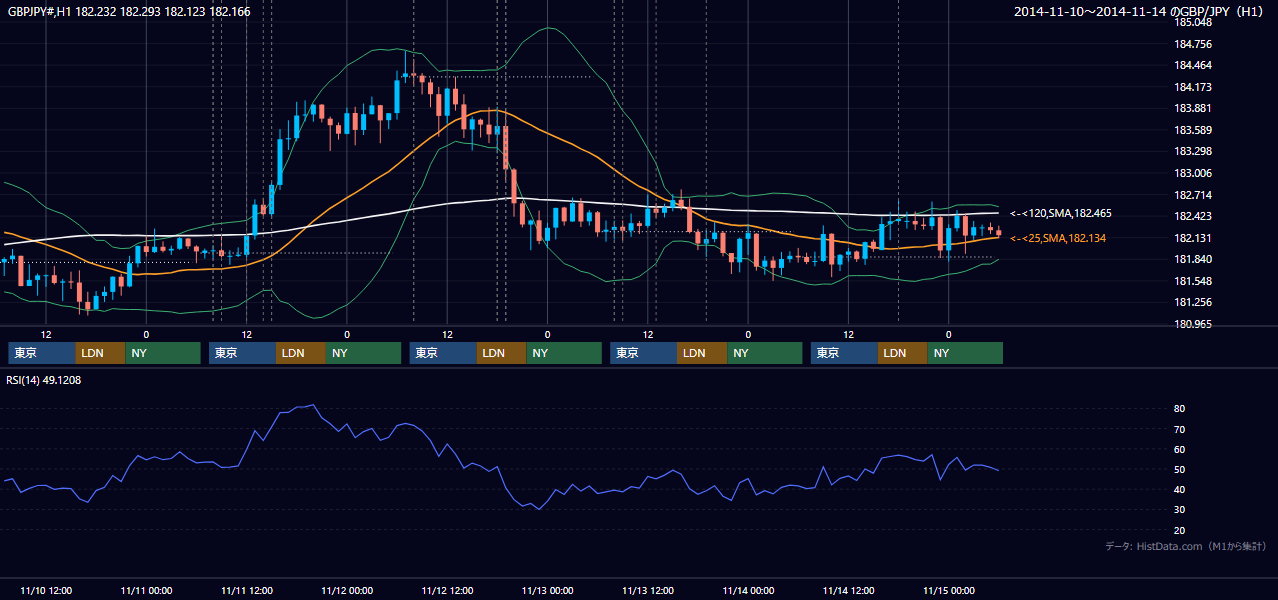Click the NY session block for 11/12

click(564, 353)
